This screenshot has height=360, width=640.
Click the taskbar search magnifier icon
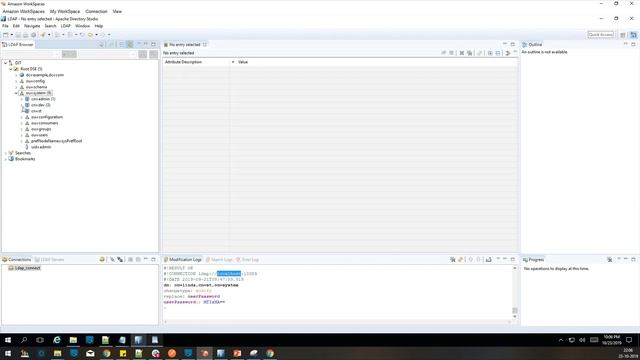click(24, 340)
